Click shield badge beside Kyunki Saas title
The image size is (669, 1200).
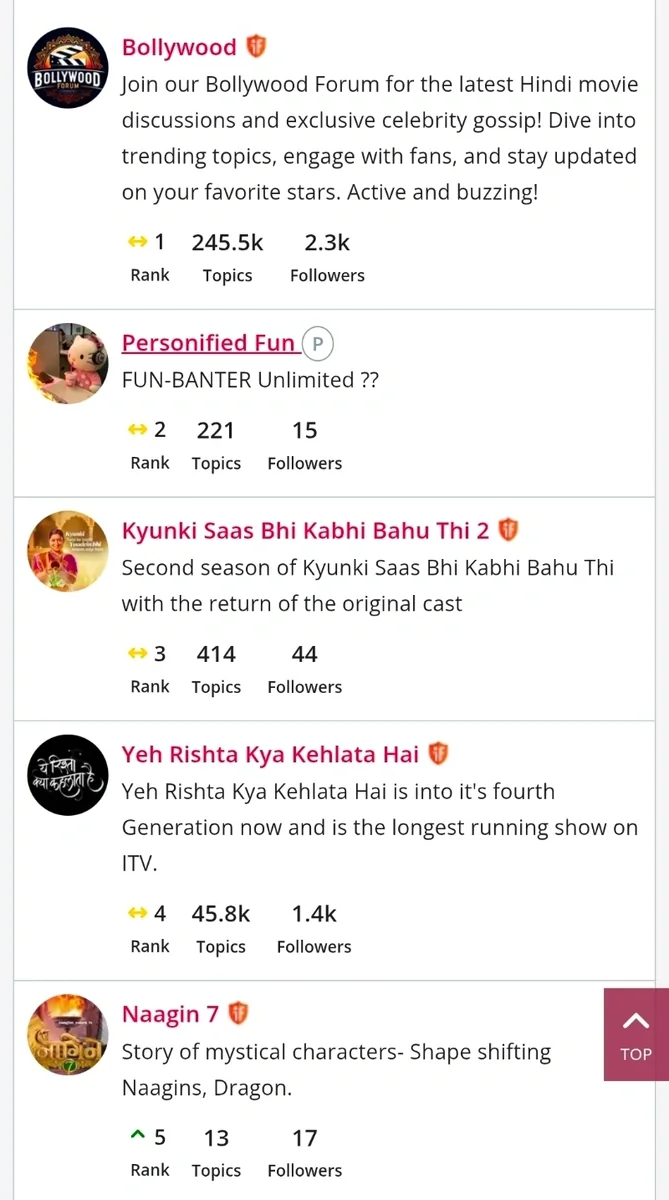point(508,530)
